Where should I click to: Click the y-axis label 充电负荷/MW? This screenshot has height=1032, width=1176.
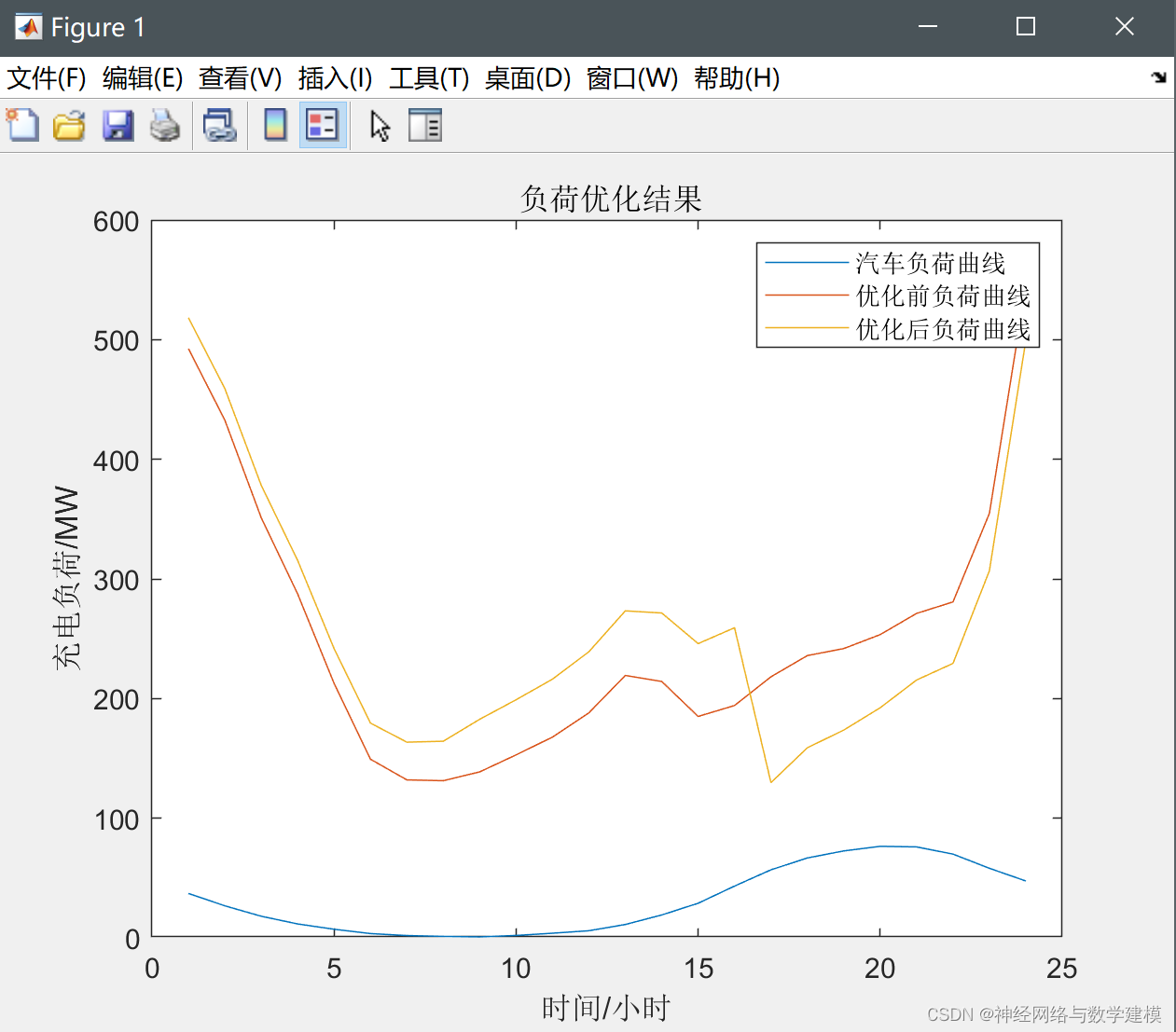(x=67, y=578)
